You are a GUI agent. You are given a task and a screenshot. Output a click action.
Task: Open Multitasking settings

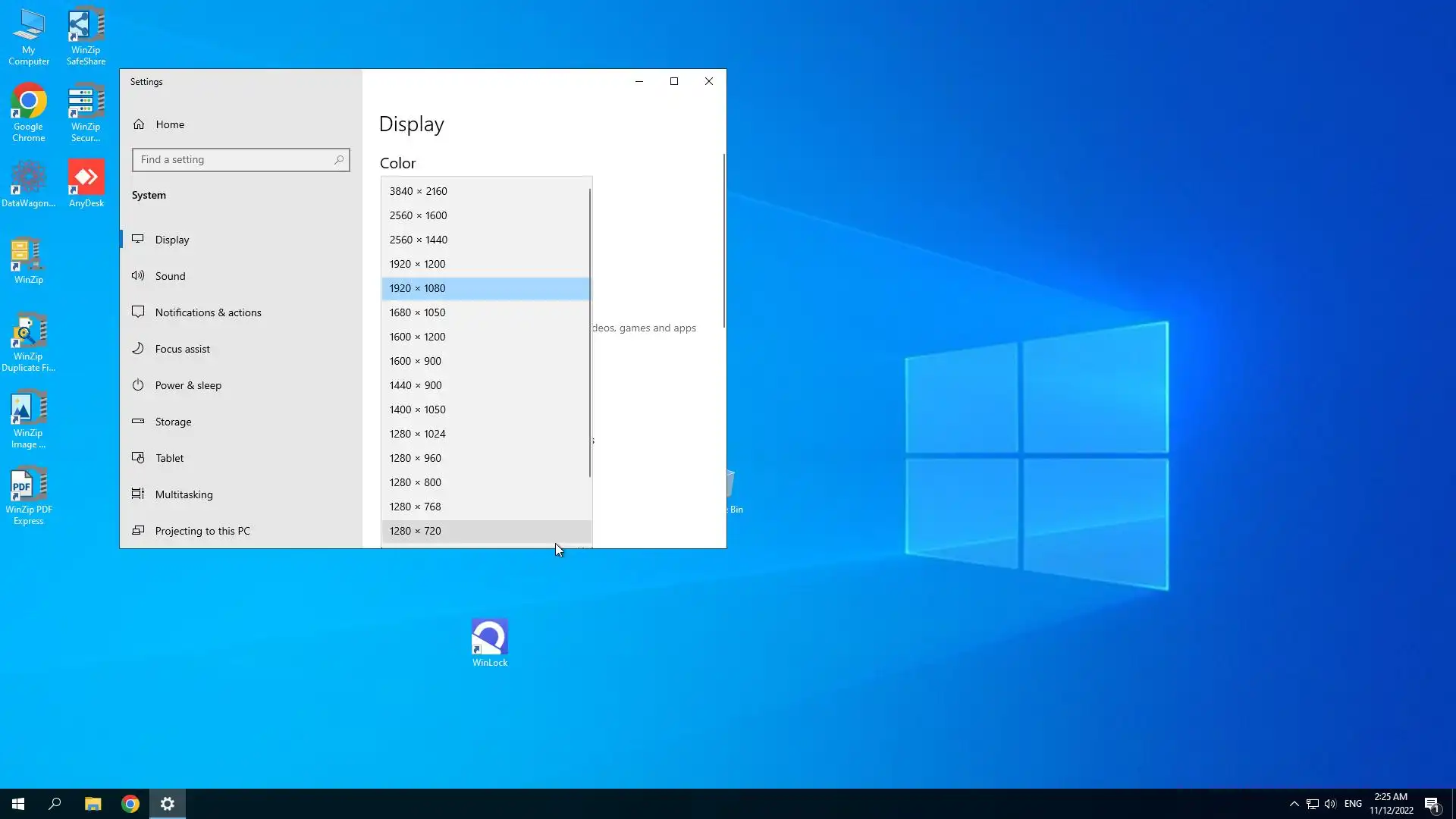184,494
